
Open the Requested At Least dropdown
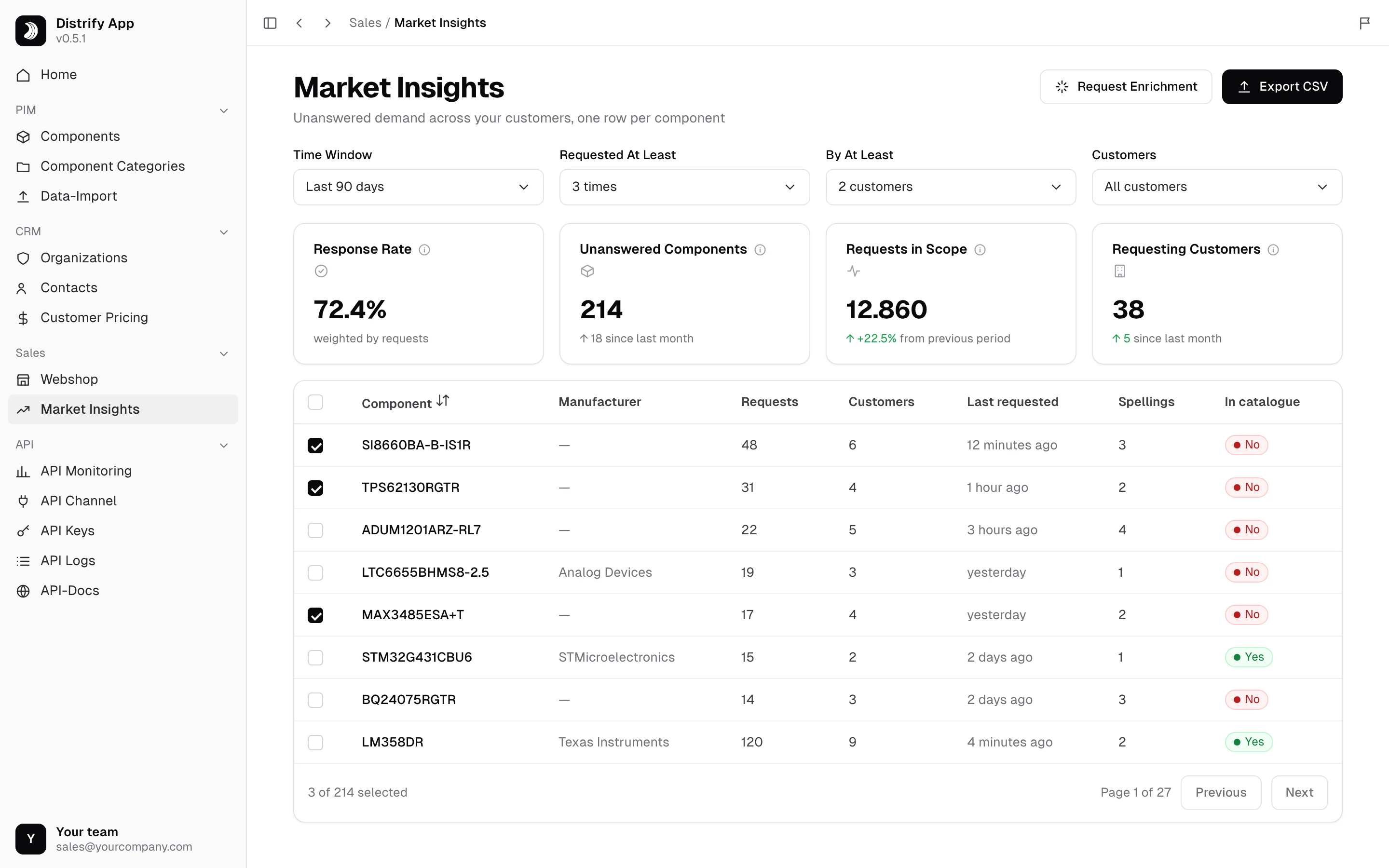click(x=684, y=187)
